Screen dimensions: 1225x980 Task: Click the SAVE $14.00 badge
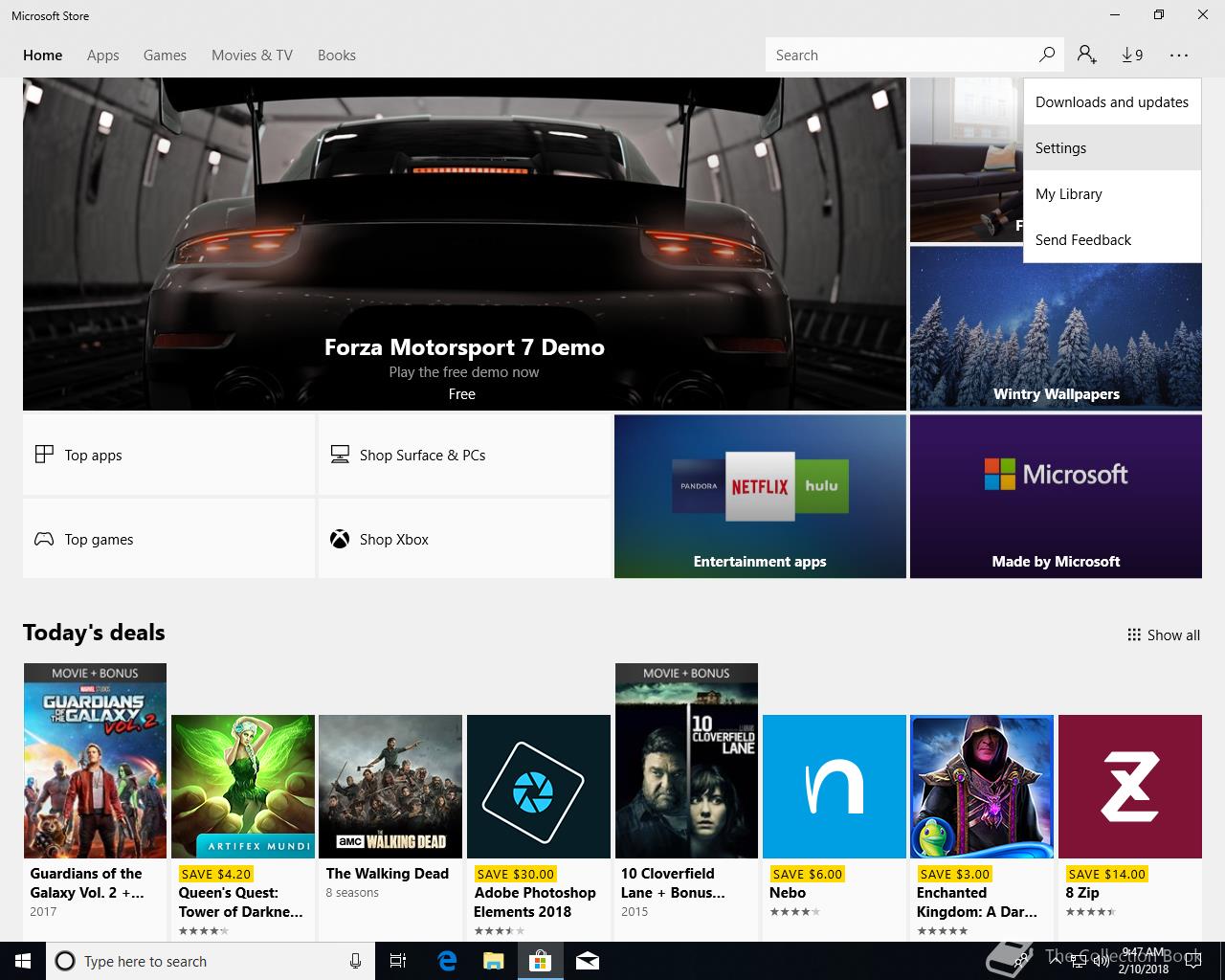1106,874
